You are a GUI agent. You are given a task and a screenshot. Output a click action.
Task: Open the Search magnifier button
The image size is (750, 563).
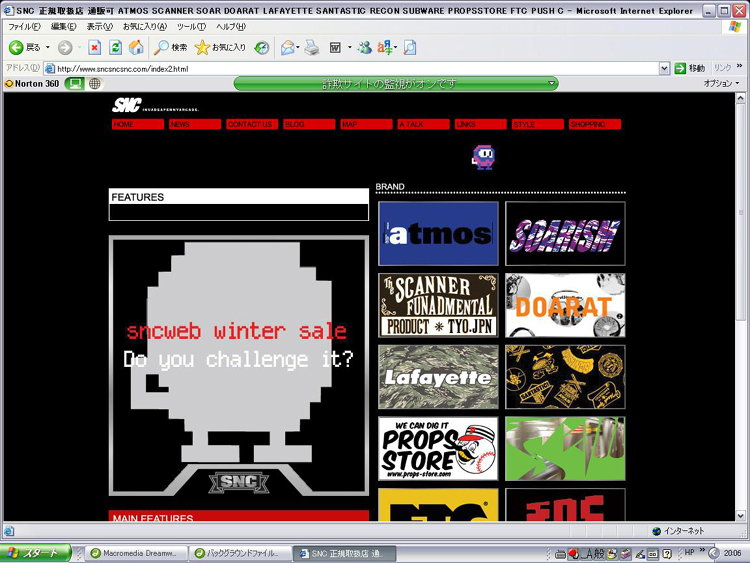click(x=171, y=47)
